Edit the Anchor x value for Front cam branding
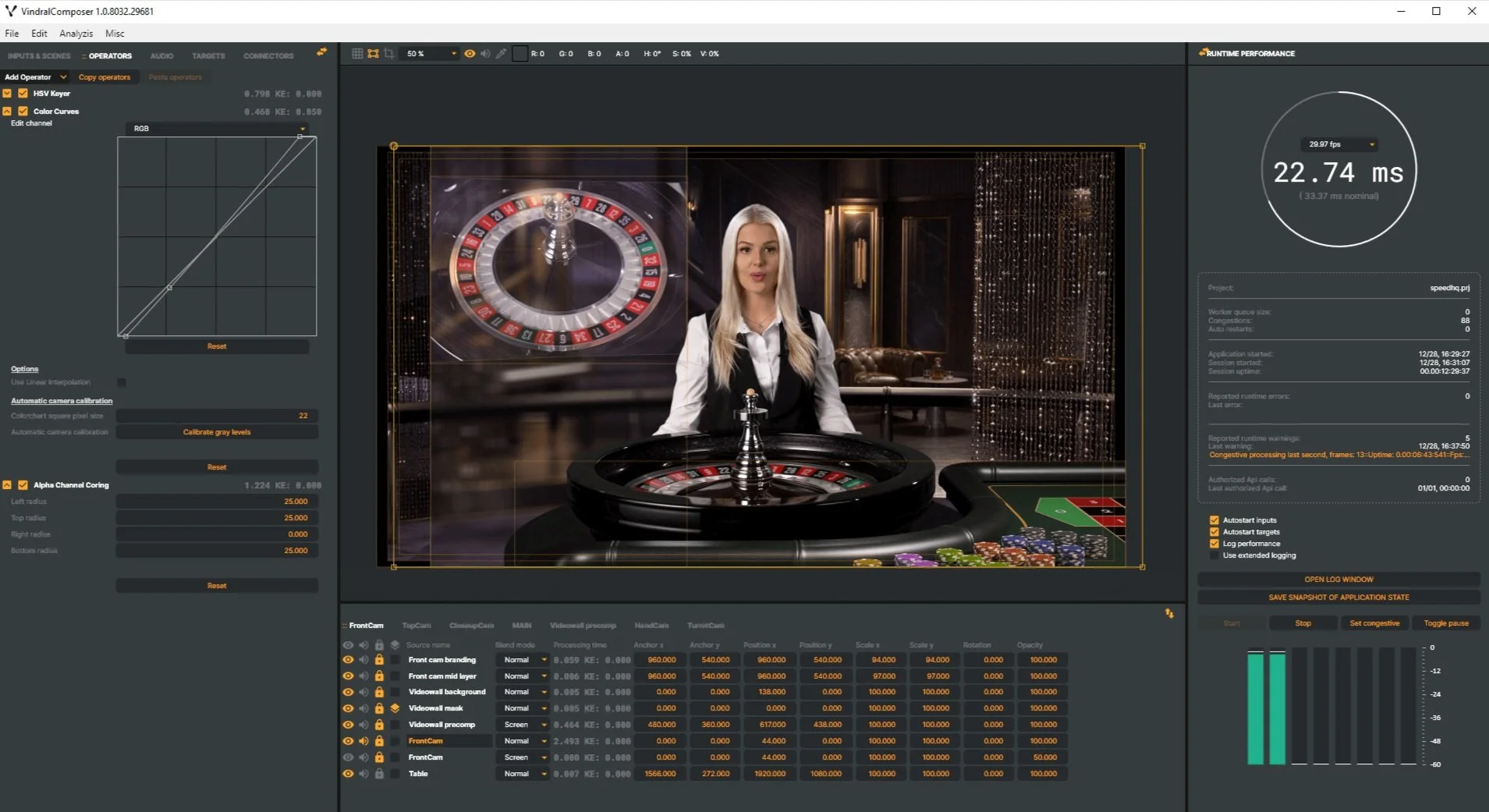The width and height of the screenshot is (1489, 812). (661, 659)
